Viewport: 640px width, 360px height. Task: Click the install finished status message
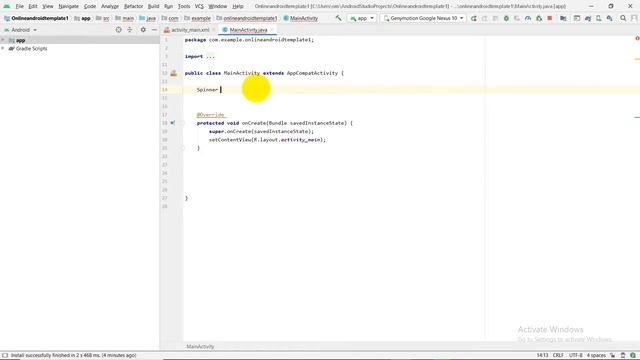click(73, 356)
